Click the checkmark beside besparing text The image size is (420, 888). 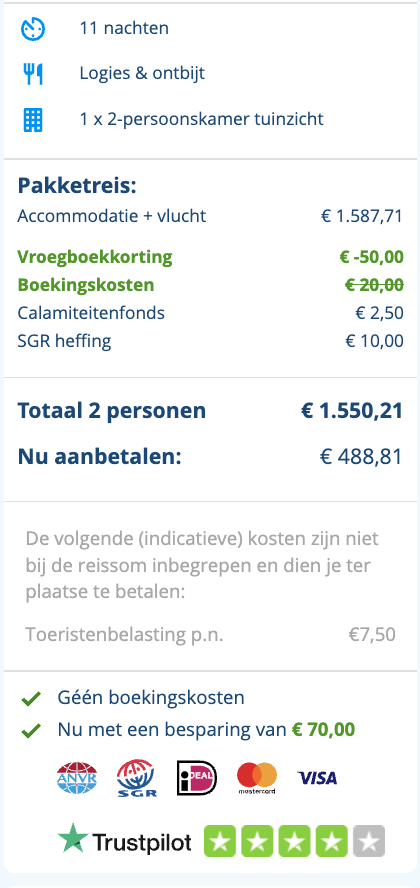point(31,731)
